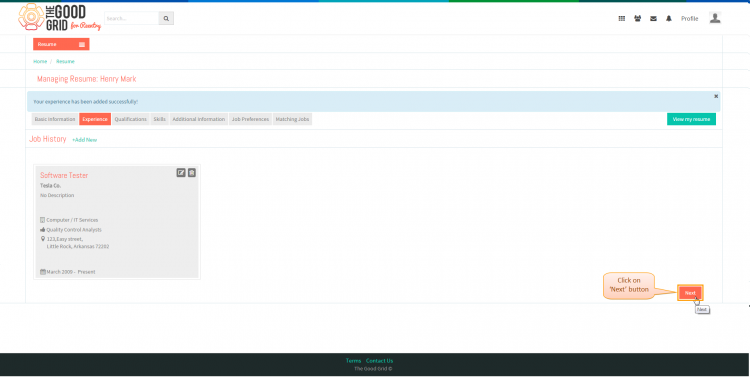Open the messages envelope icon

(x=653, y=19)
